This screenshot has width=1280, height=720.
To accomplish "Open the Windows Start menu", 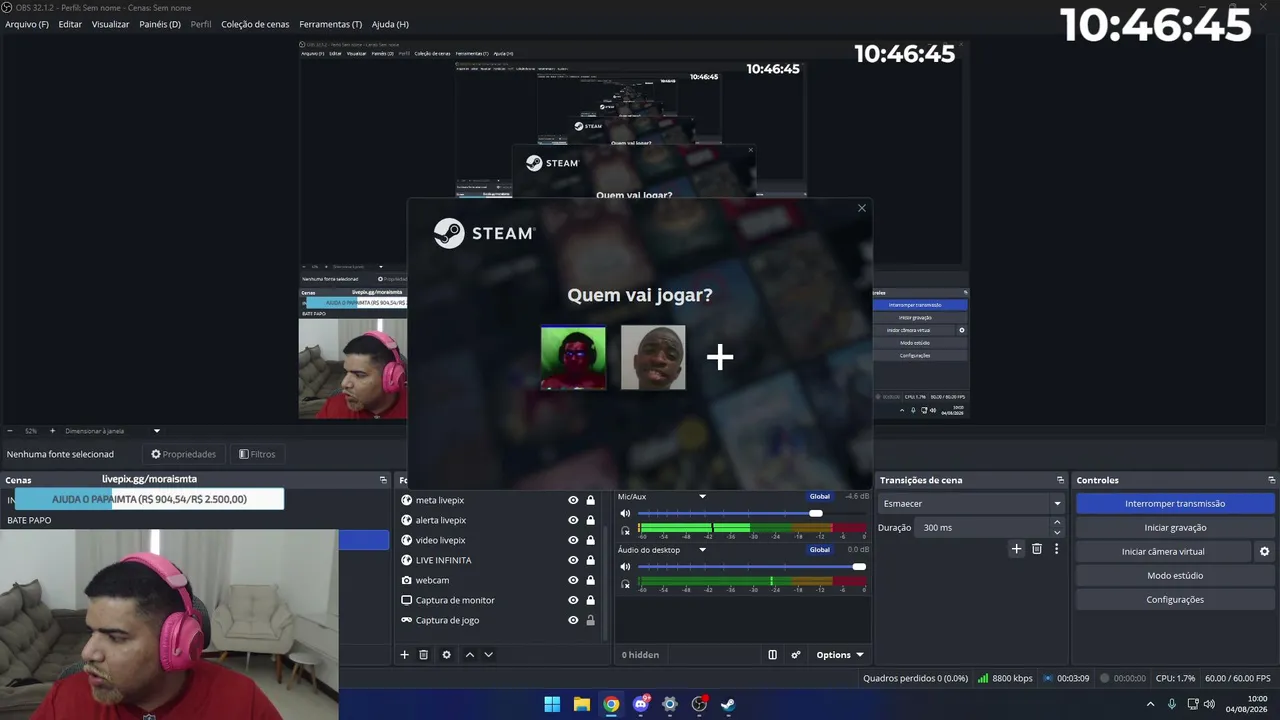I will [552, 704].
